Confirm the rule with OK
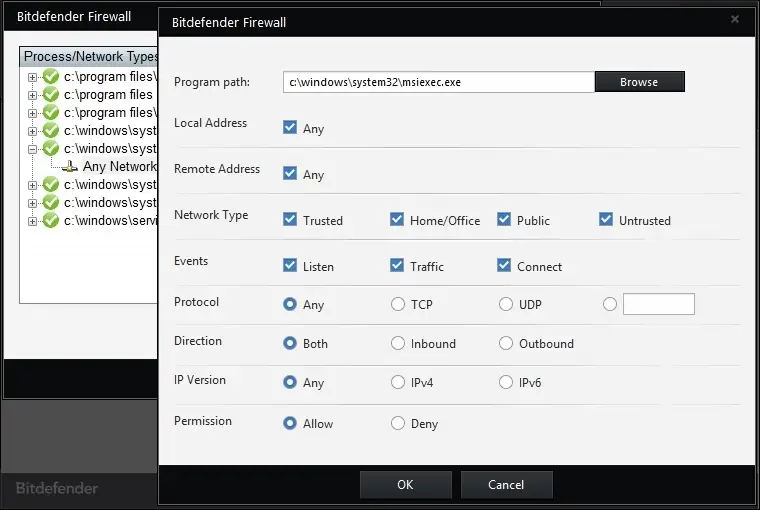This screenshot has height=510, width=760. click(x=406, y=485)
